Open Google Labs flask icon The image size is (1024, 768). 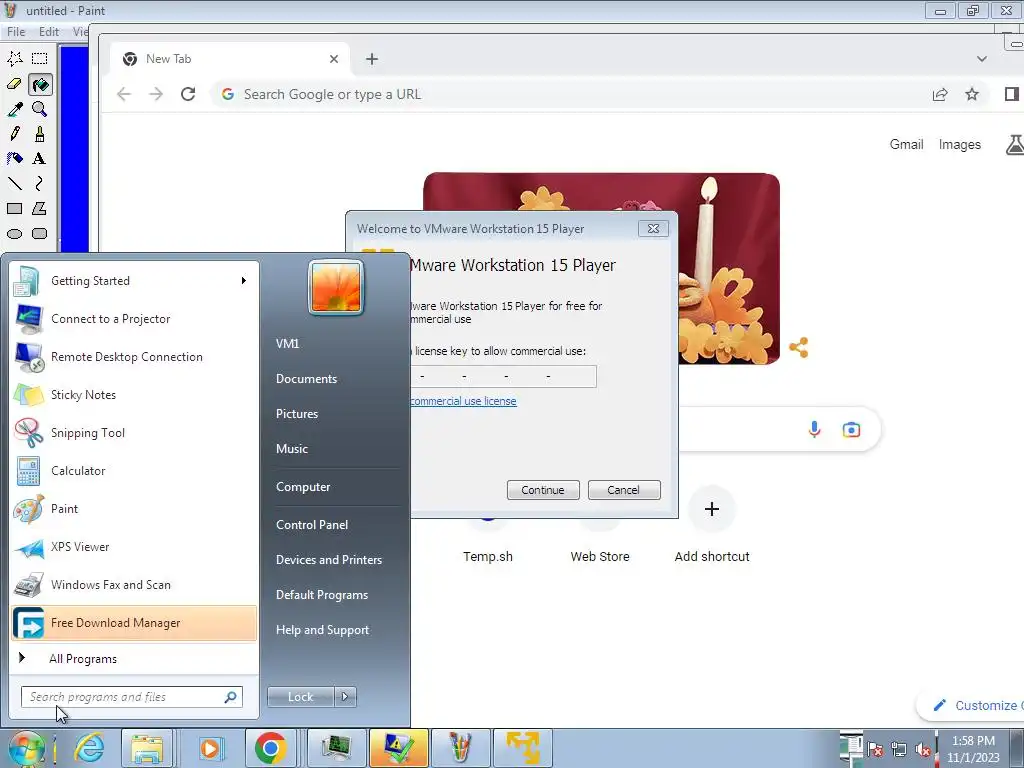(1014, 144)
